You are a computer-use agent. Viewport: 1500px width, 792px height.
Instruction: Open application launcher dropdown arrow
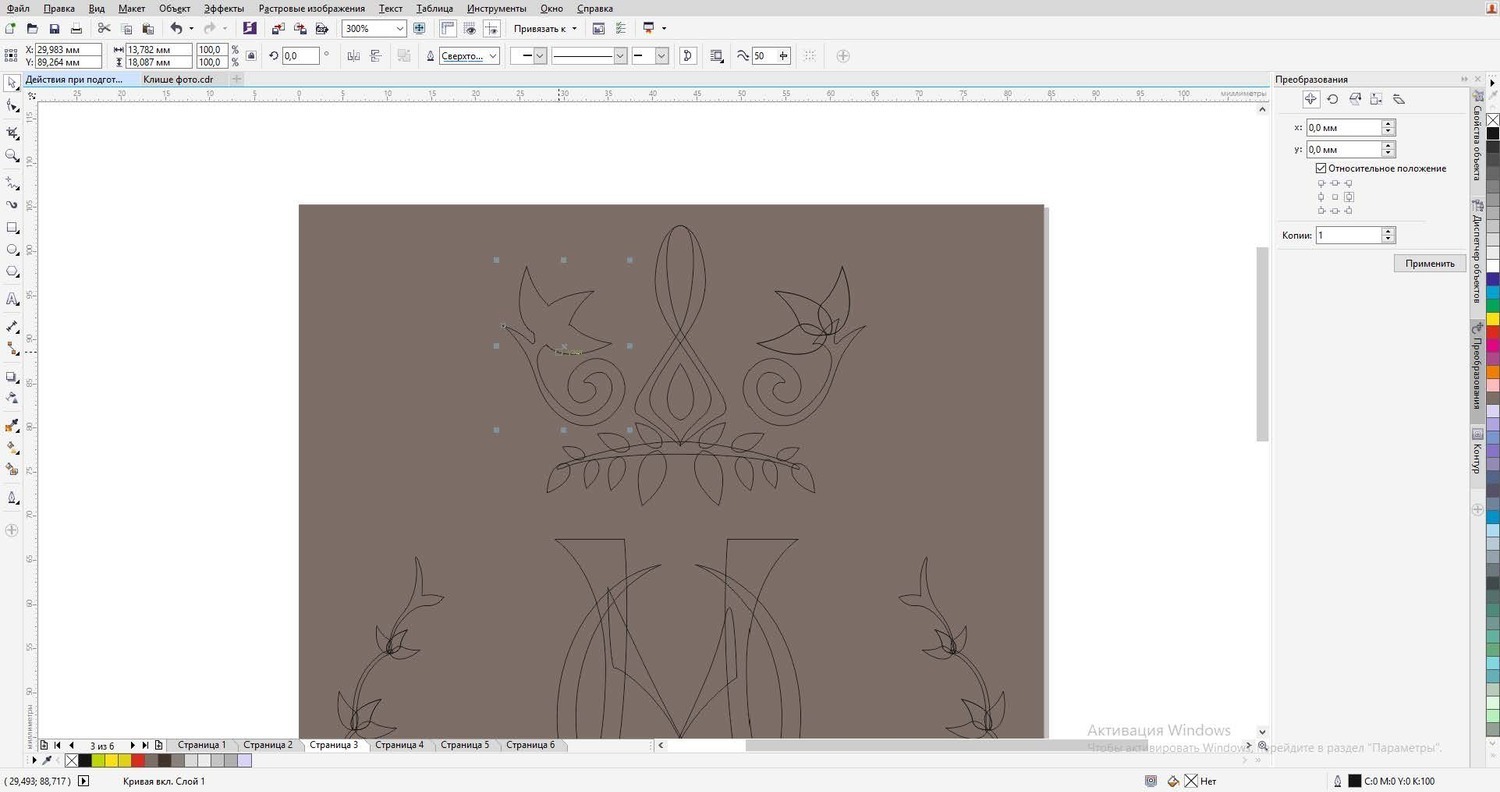(x=664, y=29)
